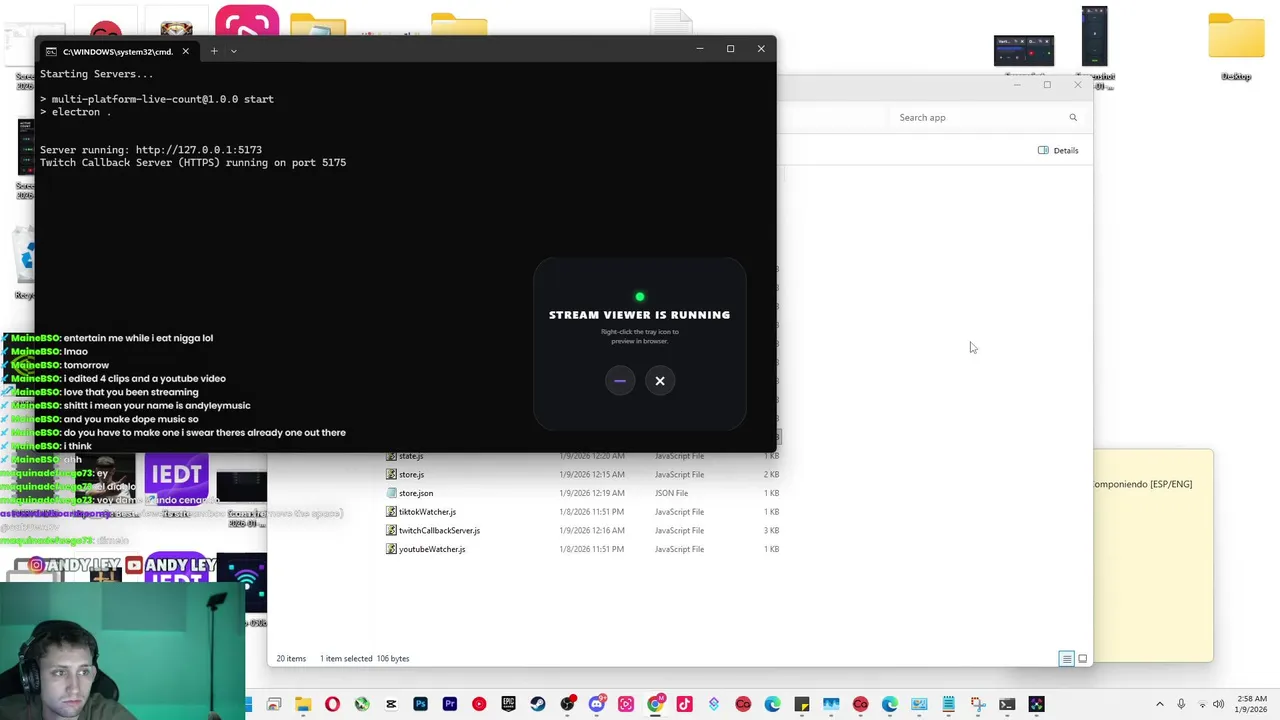1280x720 pixels.
Task: Close the Stream Viewer is Running popup
Action: [x=660, y=381]
